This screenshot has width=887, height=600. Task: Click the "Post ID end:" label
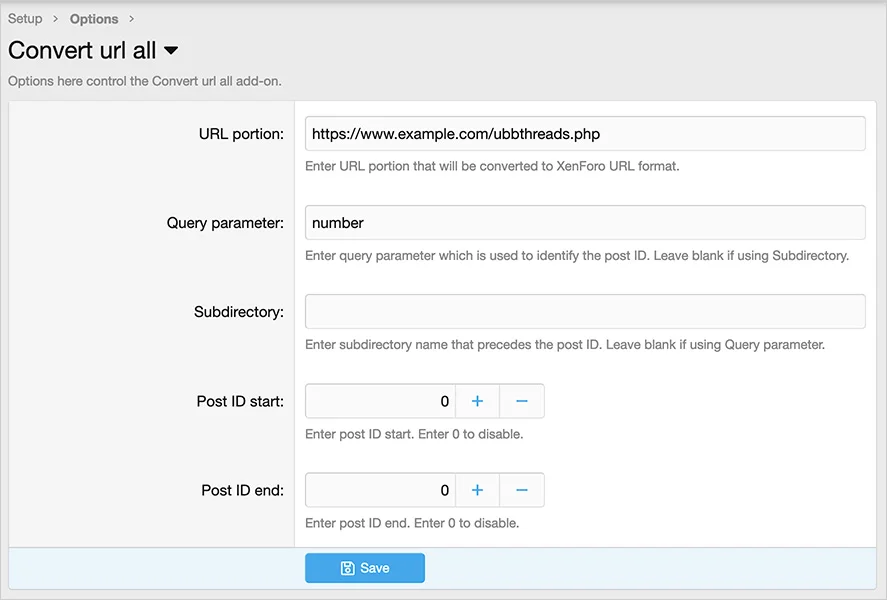[x=242, y=490]
